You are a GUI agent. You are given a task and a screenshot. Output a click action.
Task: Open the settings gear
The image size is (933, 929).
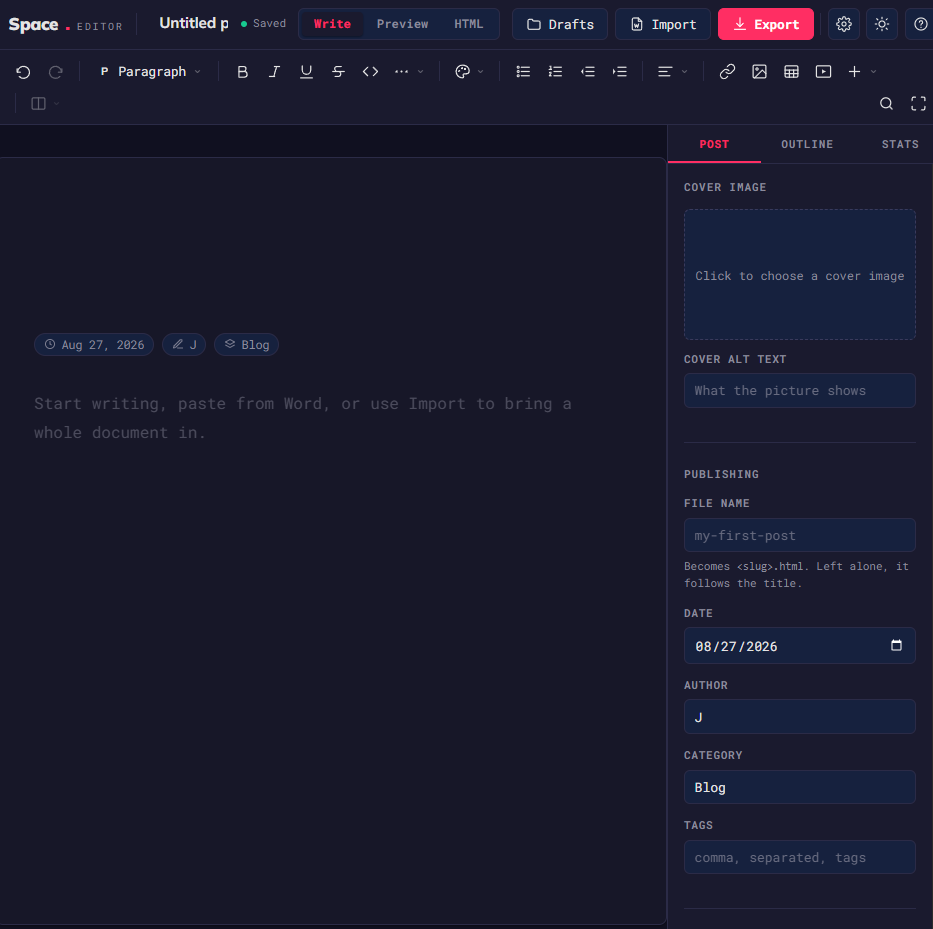pyautogui.click(x=844, y=24)
